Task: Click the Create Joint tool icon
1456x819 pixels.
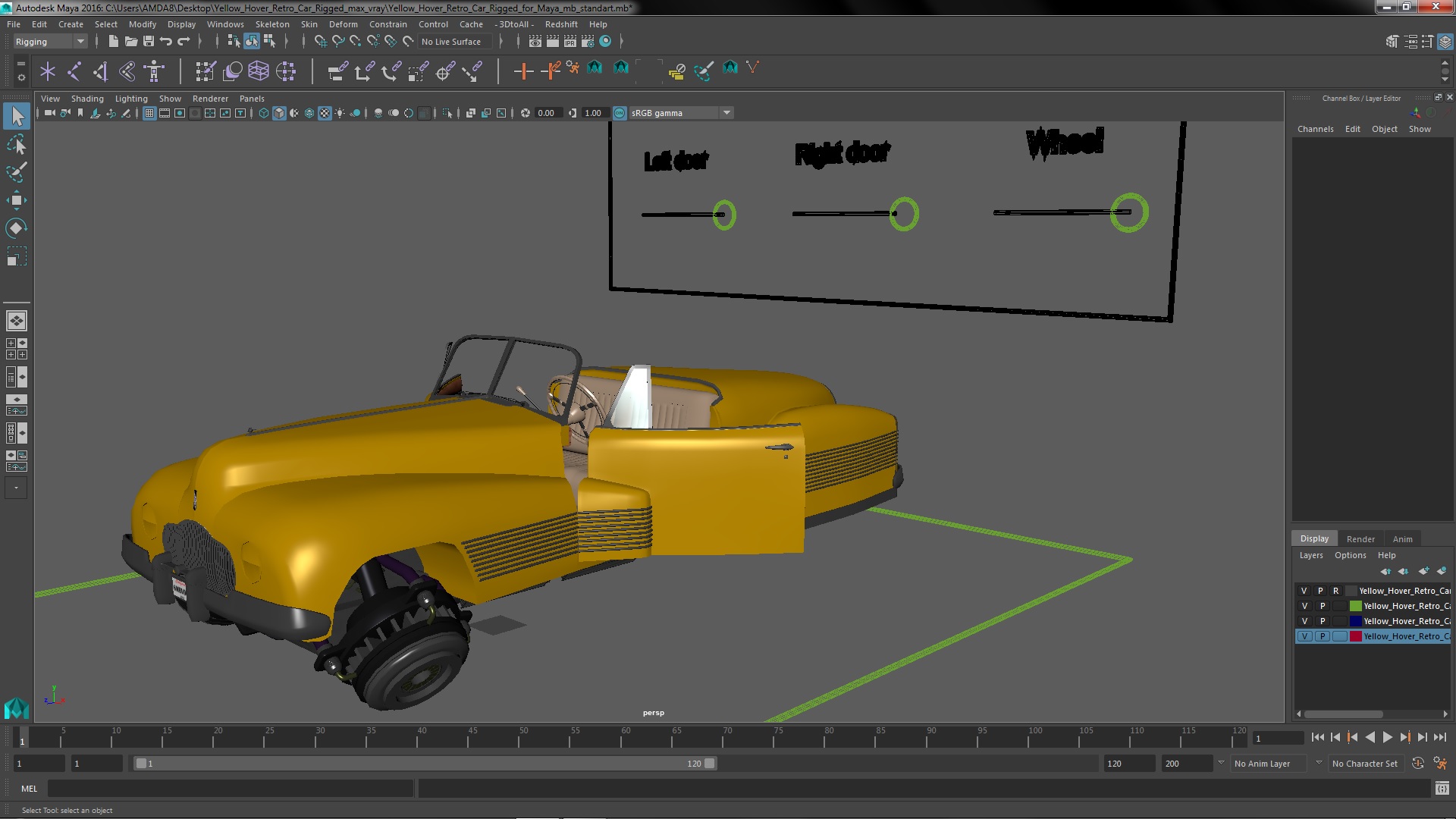Action: (74, 71)
